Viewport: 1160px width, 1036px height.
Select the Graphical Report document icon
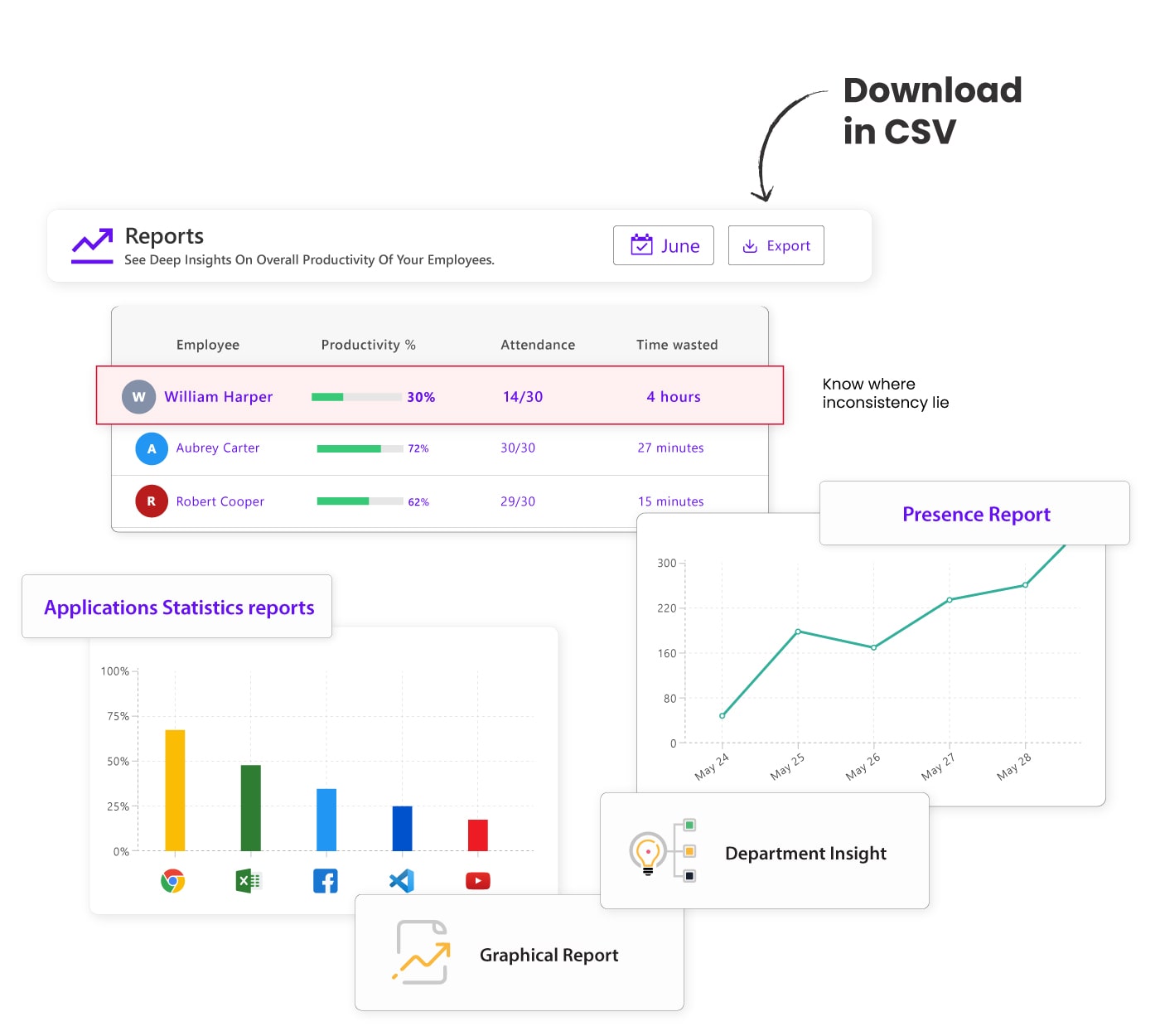(421, 954)
